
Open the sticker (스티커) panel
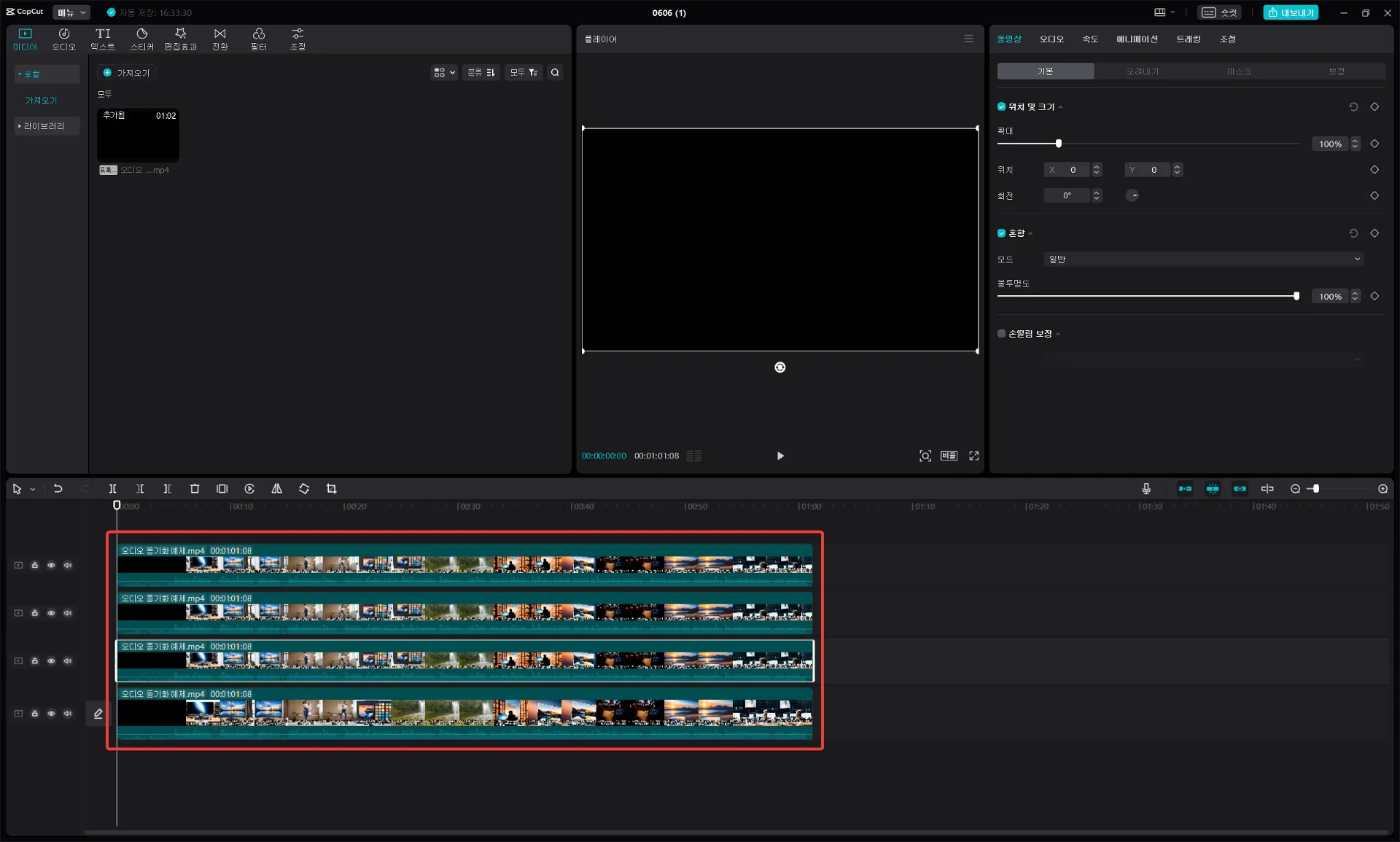tap(141, 39)
